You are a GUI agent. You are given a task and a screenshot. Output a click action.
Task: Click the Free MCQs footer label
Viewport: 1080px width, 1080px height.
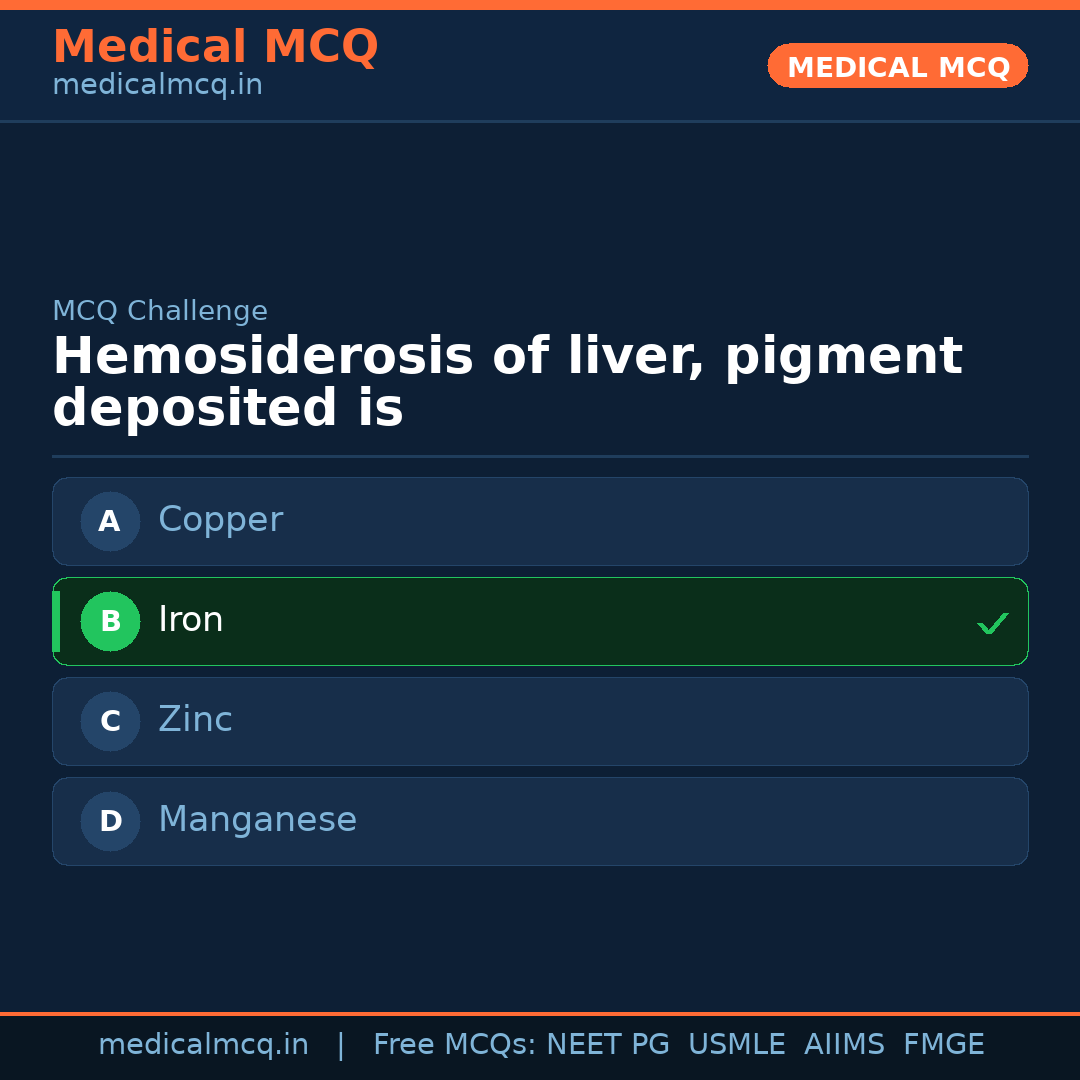455,1045
